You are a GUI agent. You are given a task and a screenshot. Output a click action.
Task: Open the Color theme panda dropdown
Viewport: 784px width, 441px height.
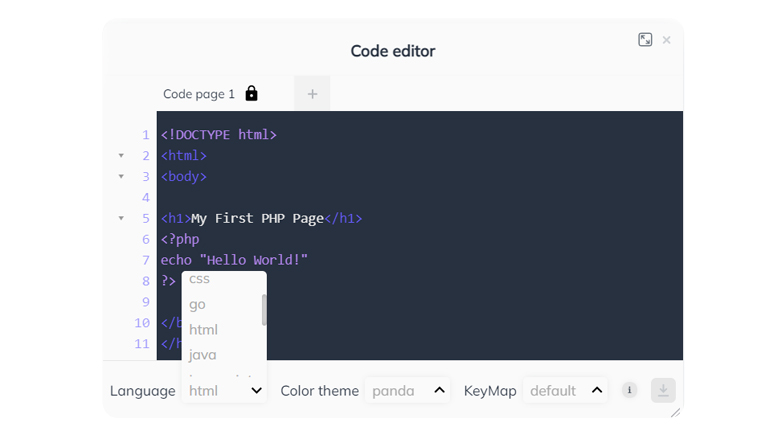coord(408,390)
